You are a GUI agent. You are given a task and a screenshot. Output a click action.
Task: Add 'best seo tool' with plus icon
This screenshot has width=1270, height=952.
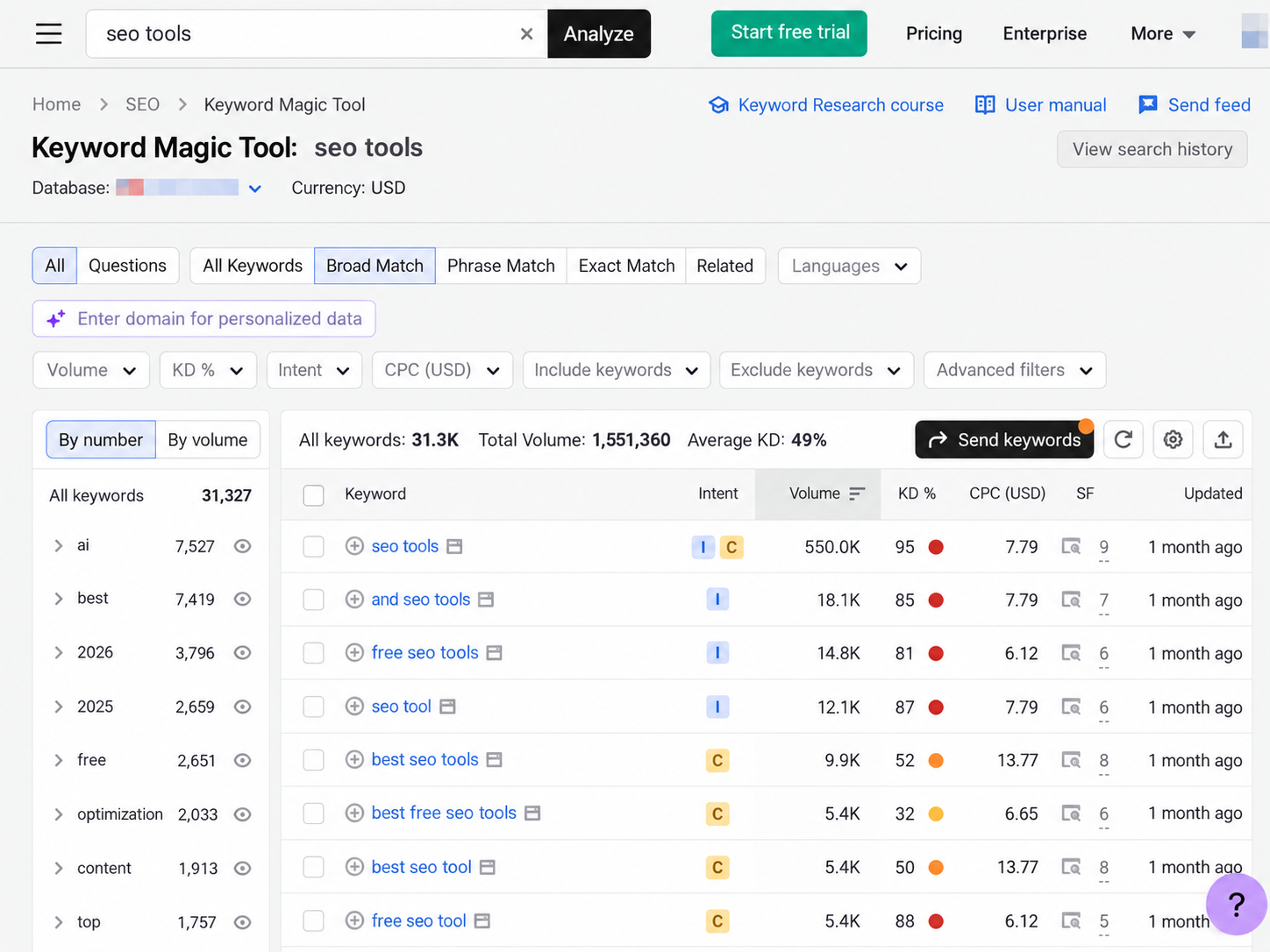pos(354,867)
